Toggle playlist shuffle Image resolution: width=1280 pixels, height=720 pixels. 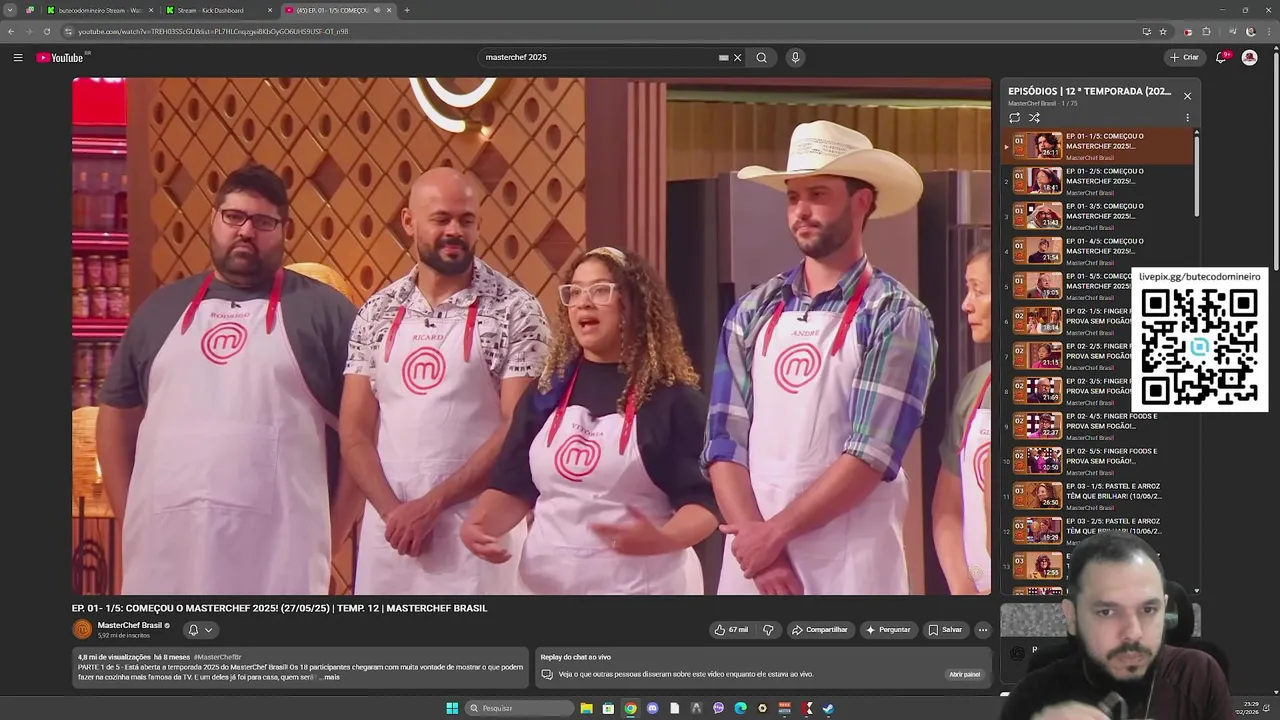click(x=1034, y=118)
